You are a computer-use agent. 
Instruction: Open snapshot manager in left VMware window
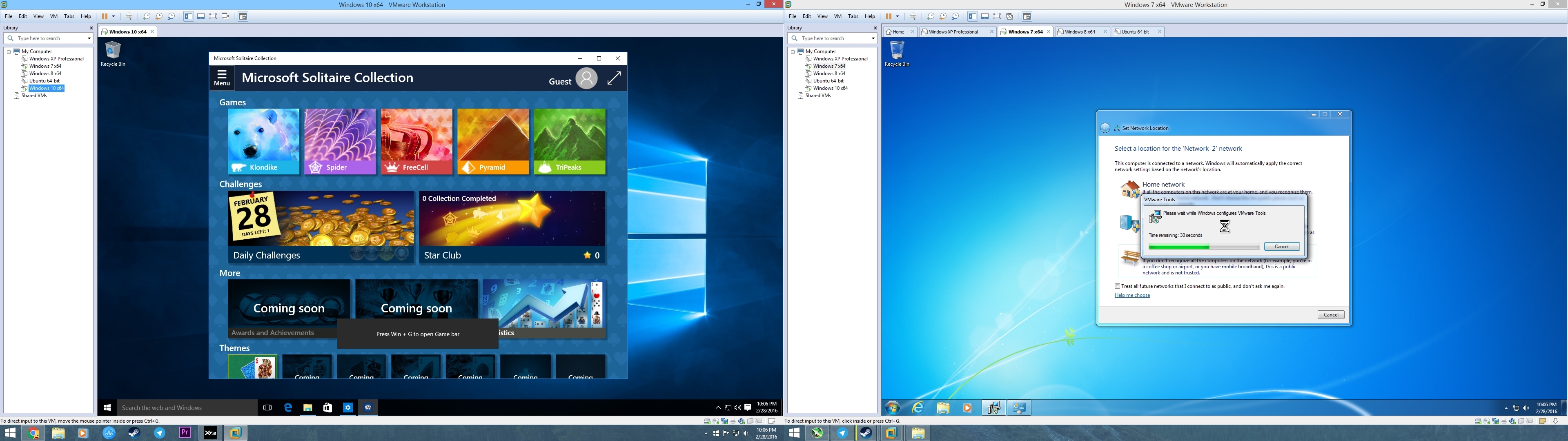pyautogui.click(x=171, y=16)
